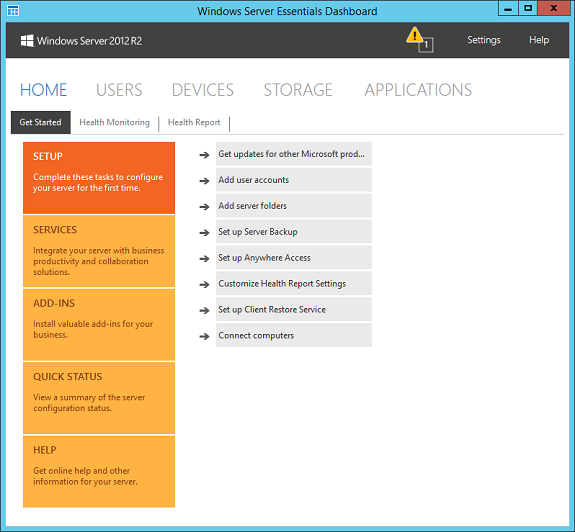Image resolution: width=575 pixels, height=532 pixels.
Task: Select the HELP category tile
Action: (x=99, y=472)
